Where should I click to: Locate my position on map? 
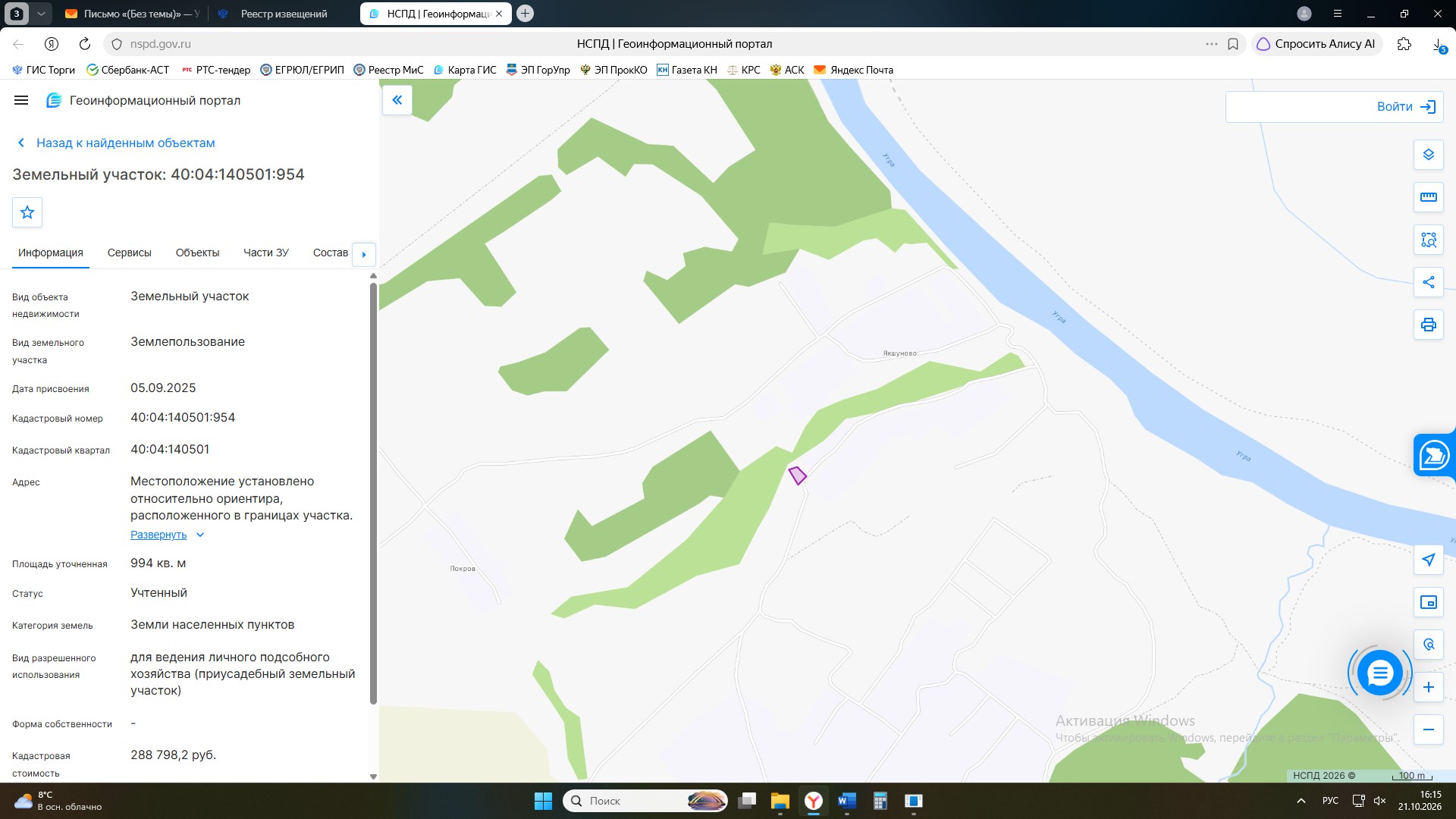point(1428,560)
